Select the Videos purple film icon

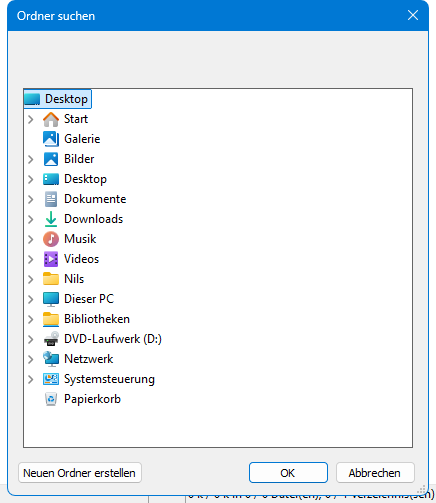coord(51,259)
